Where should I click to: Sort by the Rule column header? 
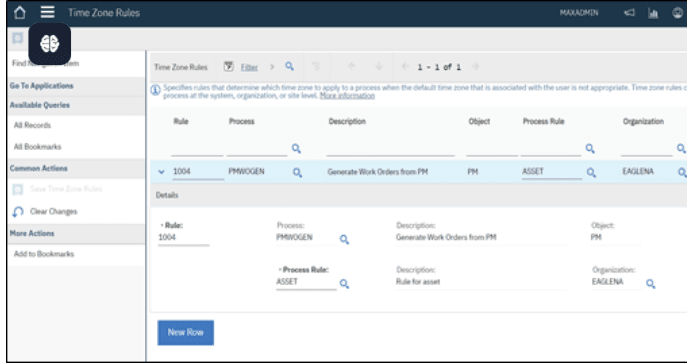click(x=181, y=122)
